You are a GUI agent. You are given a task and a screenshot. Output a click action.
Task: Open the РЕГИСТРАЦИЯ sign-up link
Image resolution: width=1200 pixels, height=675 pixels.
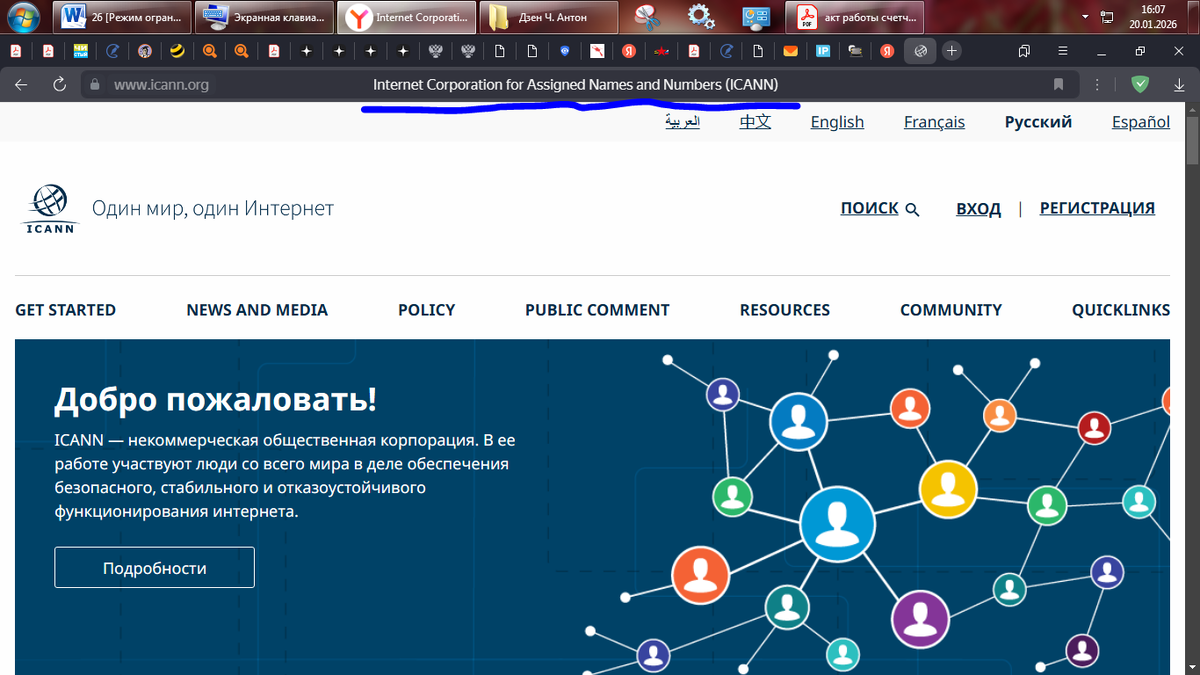click(1097, 208)
